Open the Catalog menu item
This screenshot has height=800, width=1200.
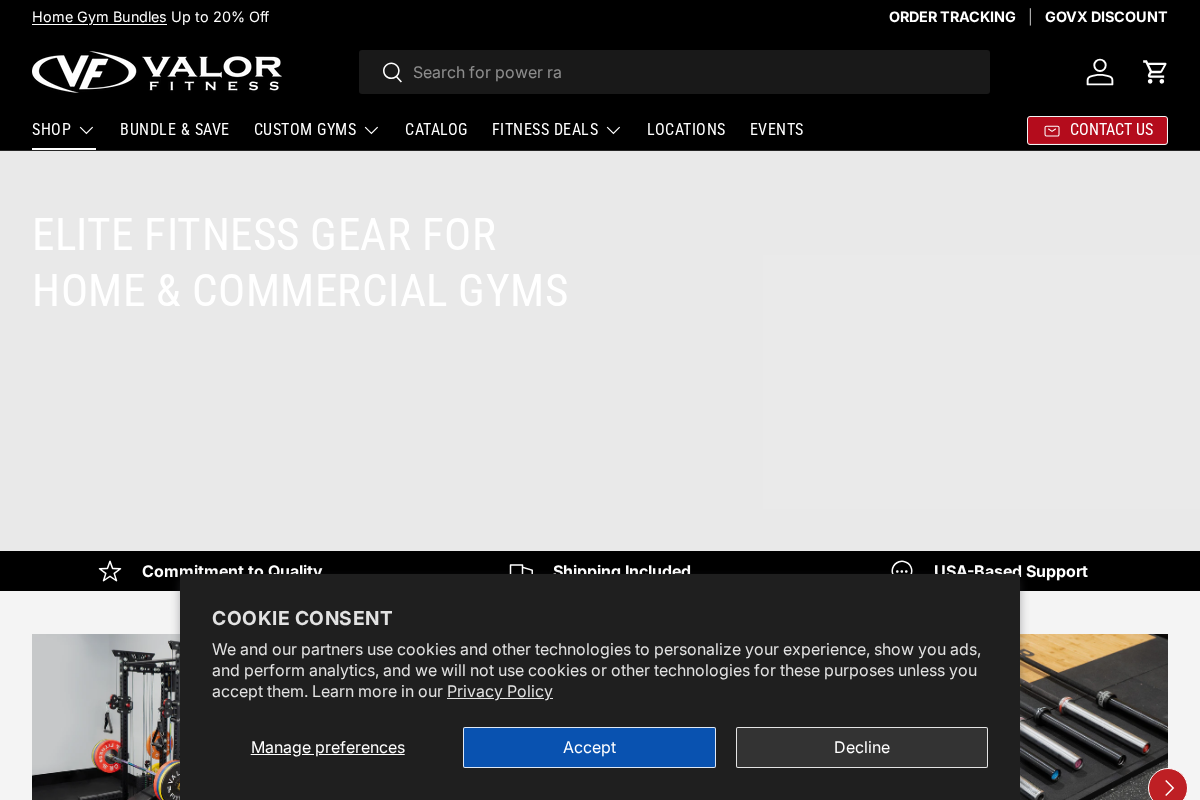(436, 129)
